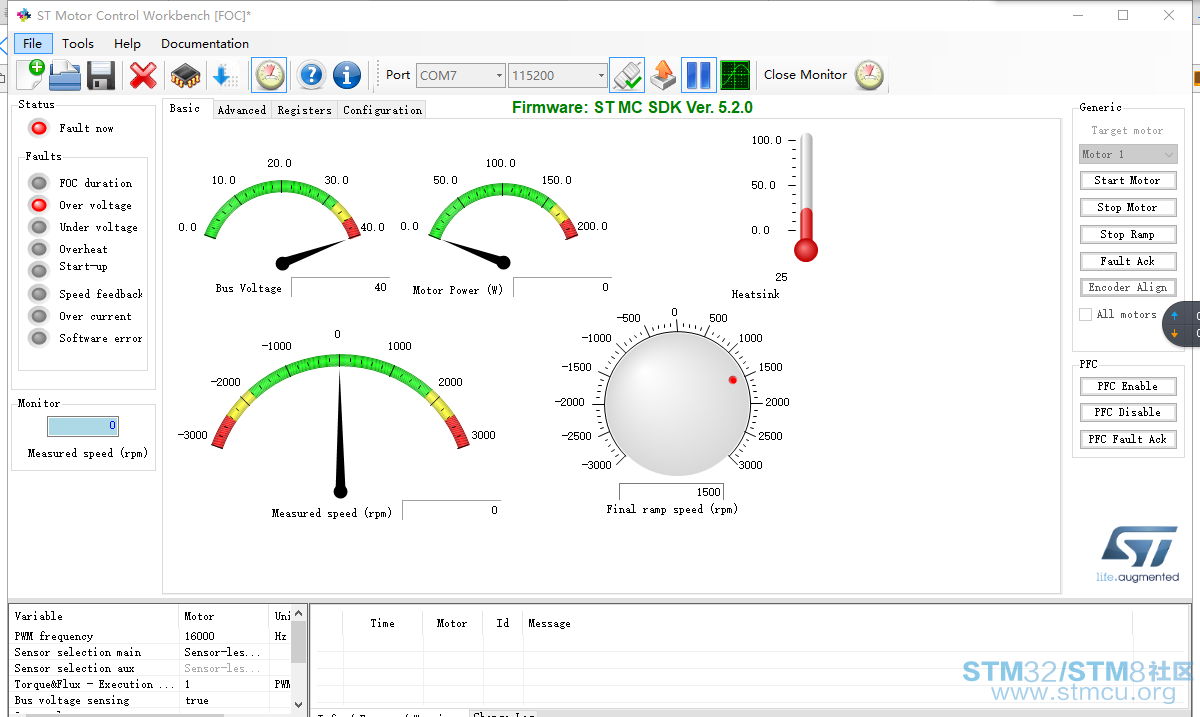Click the variable table vertical scrollbar
The width and height of the screenshot is (1200, 717).
coord(298,660)
